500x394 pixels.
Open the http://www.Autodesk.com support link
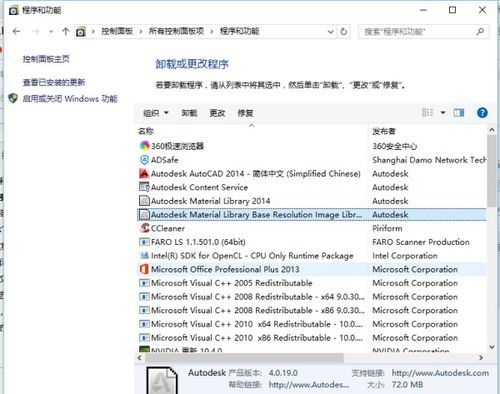click(x=440, y=373)
